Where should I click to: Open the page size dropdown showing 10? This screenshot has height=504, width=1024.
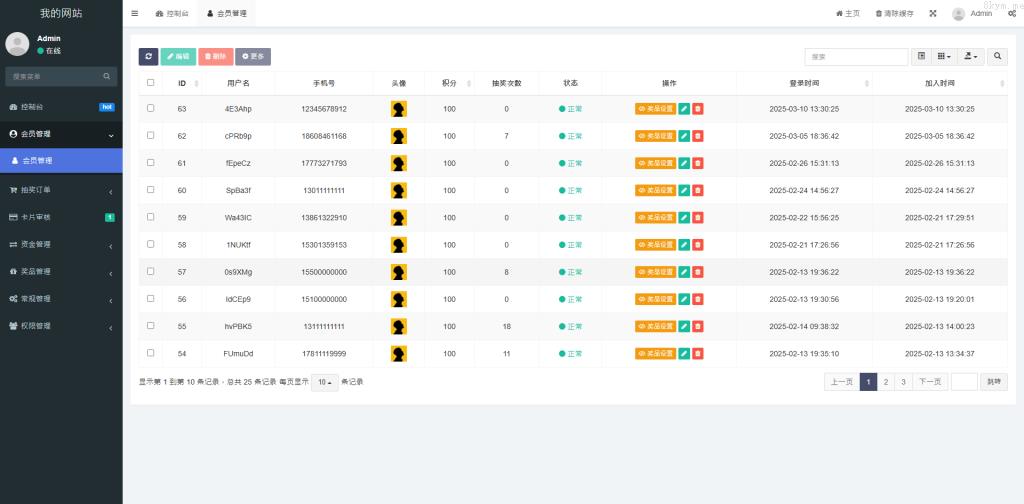[x=324, y=382]
